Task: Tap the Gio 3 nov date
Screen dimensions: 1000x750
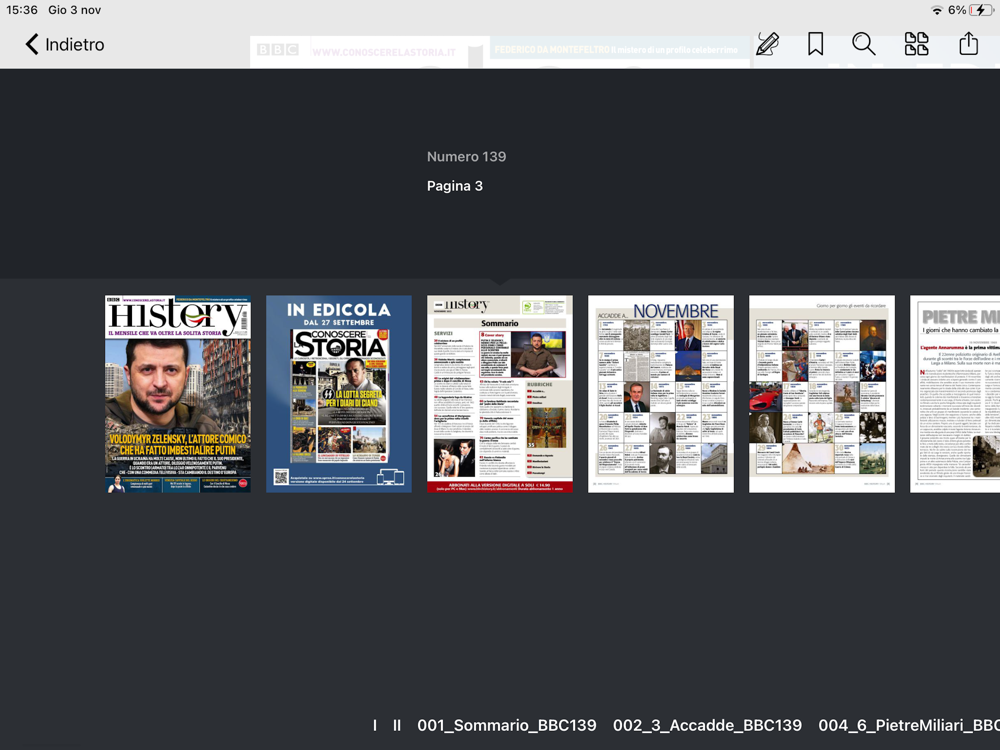Action: [75, 10]
